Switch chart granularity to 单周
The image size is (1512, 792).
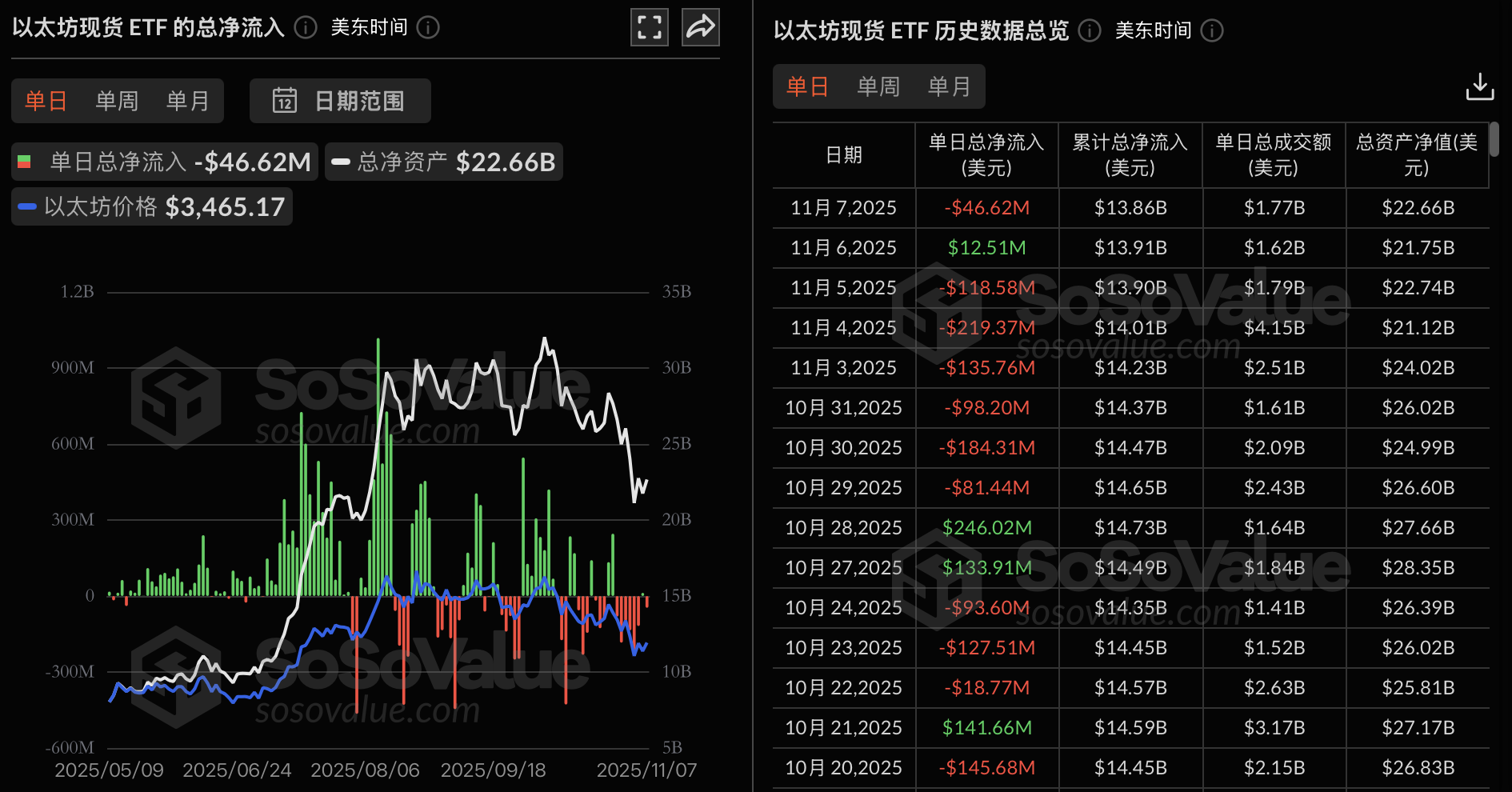tap(116, 101)
